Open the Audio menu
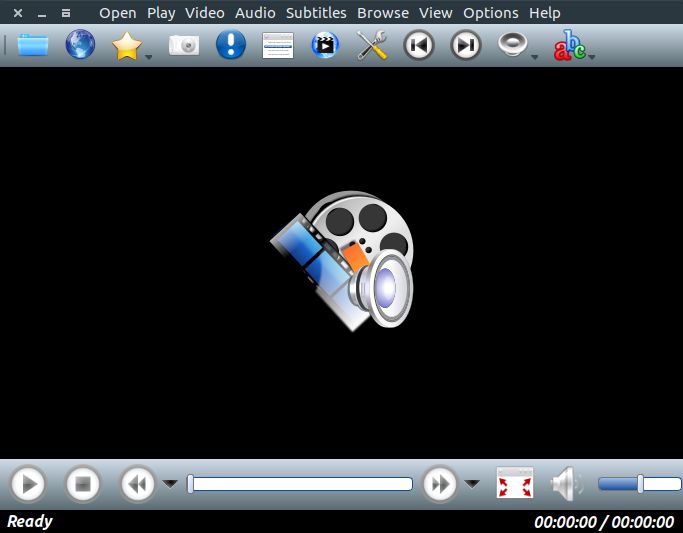 255,13
